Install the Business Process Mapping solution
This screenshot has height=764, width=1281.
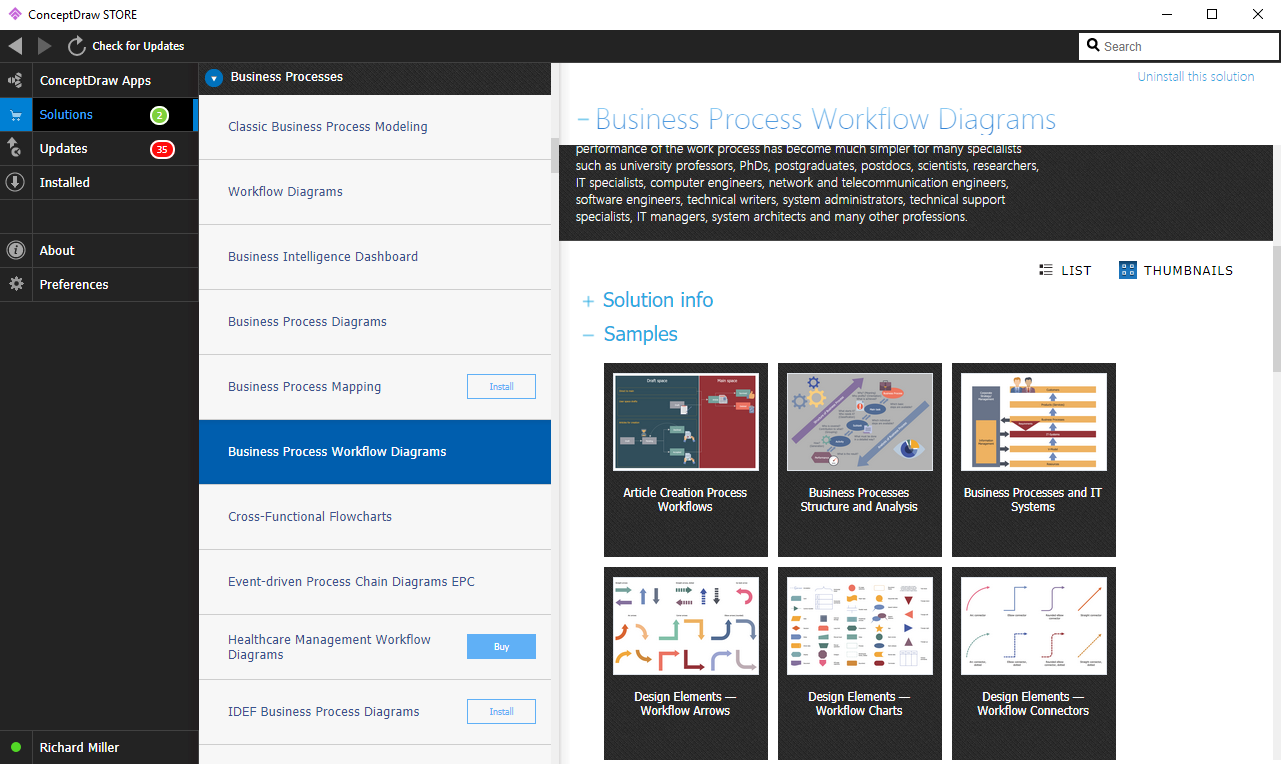point(501,387)
